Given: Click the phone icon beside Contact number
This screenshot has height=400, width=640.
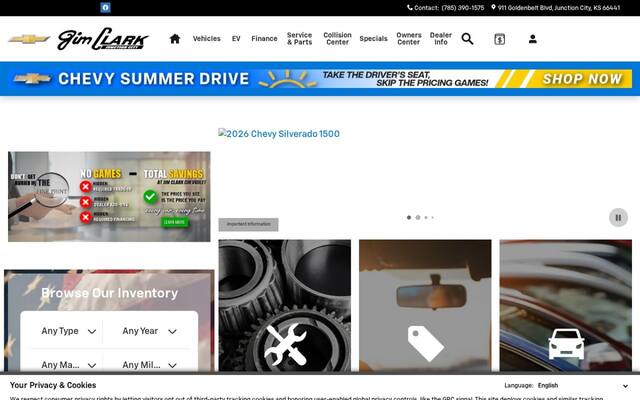Looking at the screenshot, I should (x=409, y=7).
